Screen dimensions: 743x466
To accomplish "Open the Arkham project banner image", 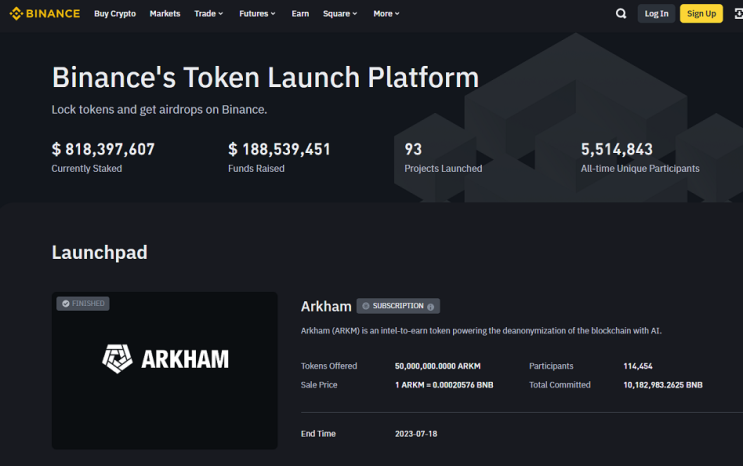I will click(164, 371).
